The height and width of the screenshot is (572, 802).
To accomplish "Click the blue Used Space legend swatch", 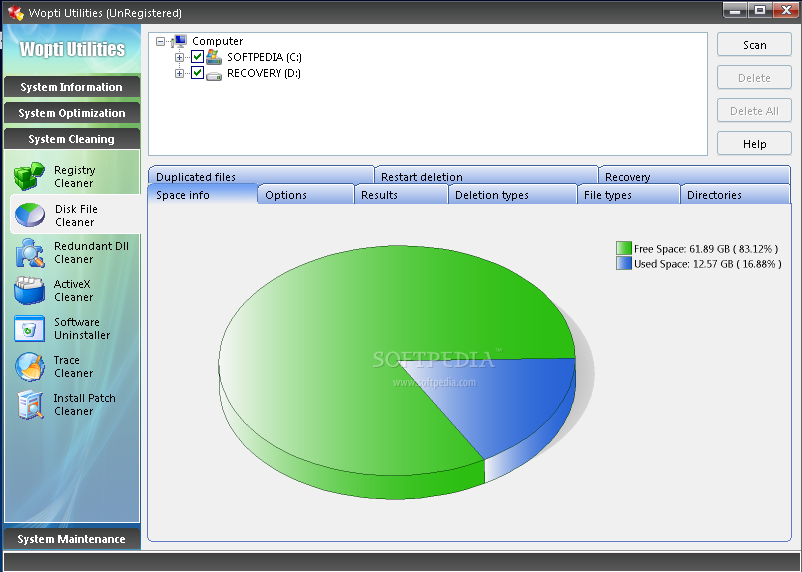I will pyautogui.click(x=624, y=263).
